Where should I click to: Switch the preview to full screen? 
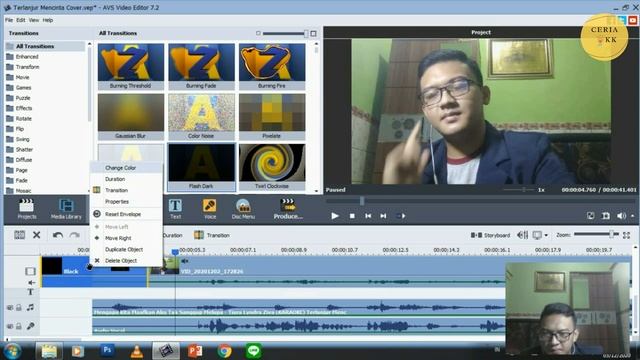(591, 216)
